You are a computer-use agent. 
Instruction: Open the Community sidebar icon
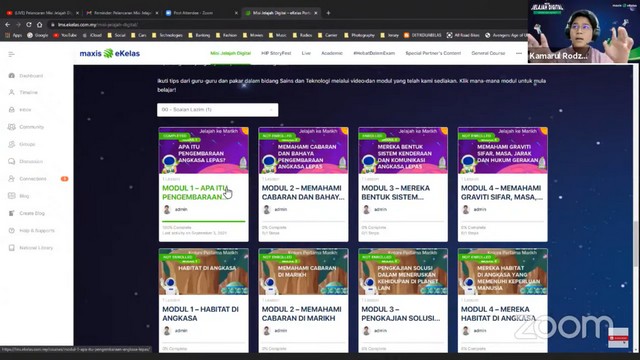click(11, 127)
